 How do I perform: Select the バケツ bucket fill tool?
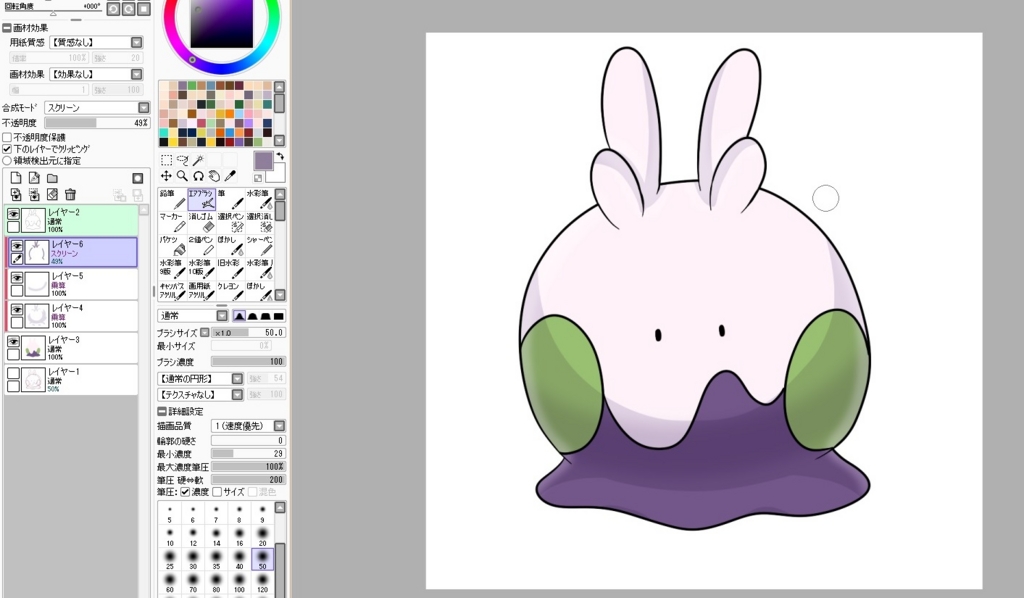click(172, 246)
